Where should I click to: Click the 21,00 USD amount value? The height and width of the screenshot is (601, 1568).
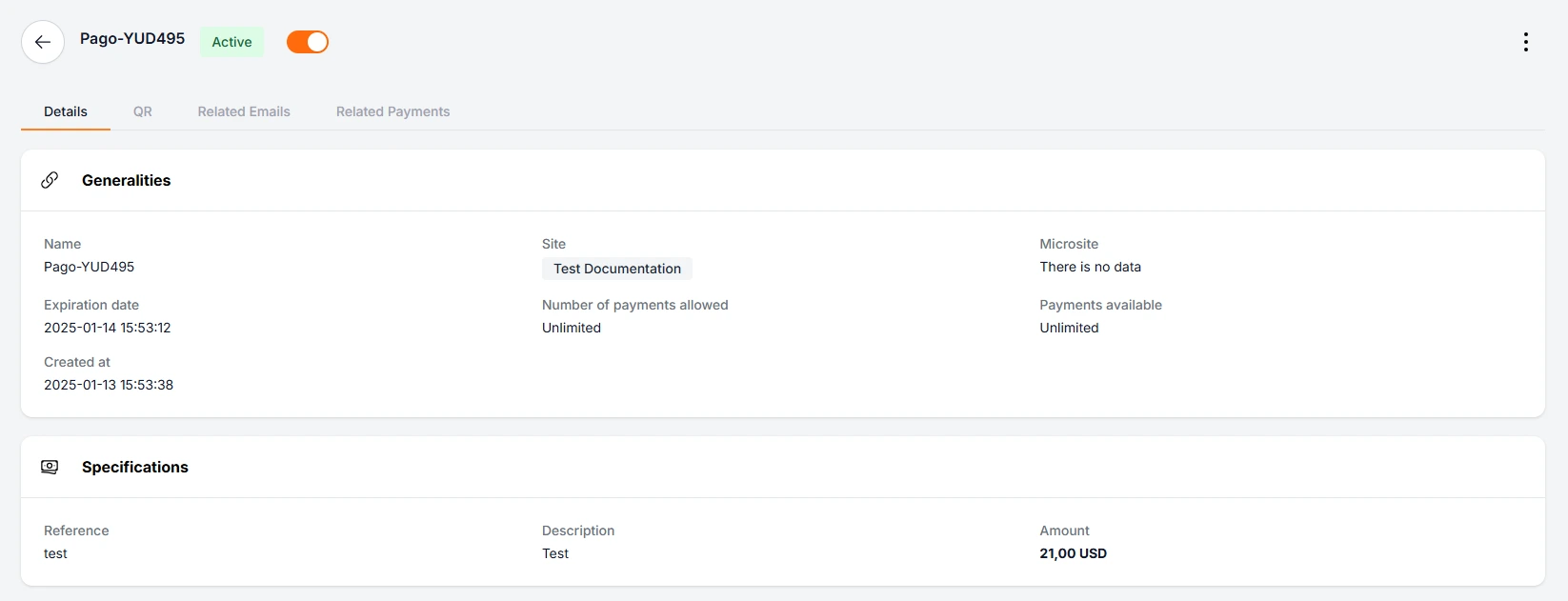(1073, 553)
